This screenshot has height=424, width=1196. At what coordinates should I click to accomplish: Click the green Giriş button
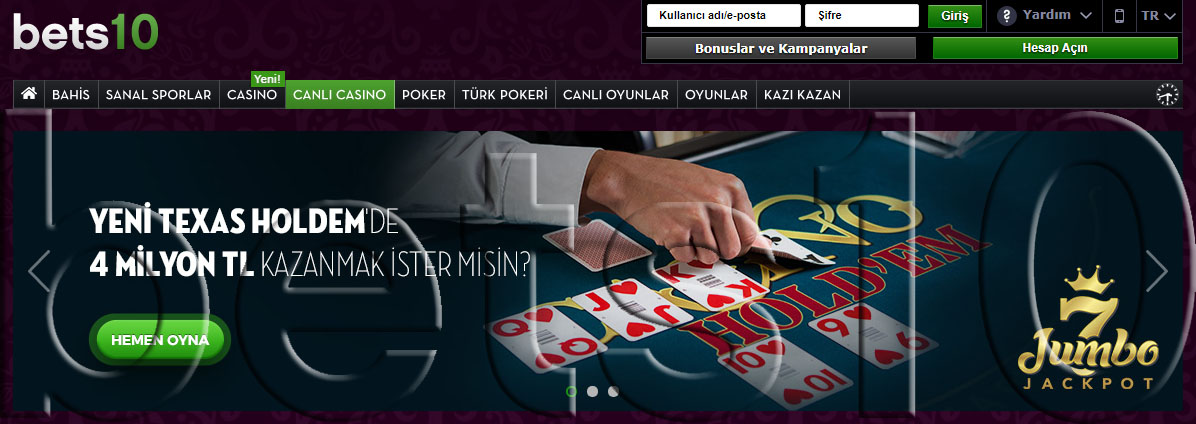coord(954,16)
